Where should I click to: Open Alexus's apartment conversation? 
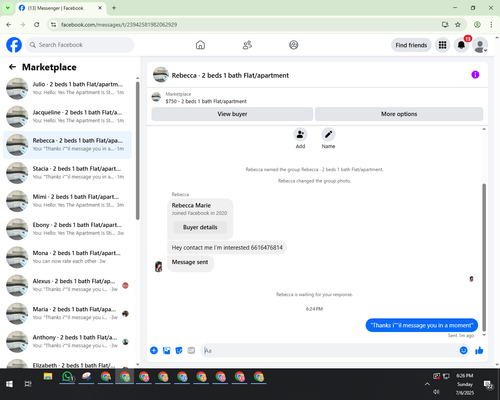pyautogui.click(x=67, y=285)
